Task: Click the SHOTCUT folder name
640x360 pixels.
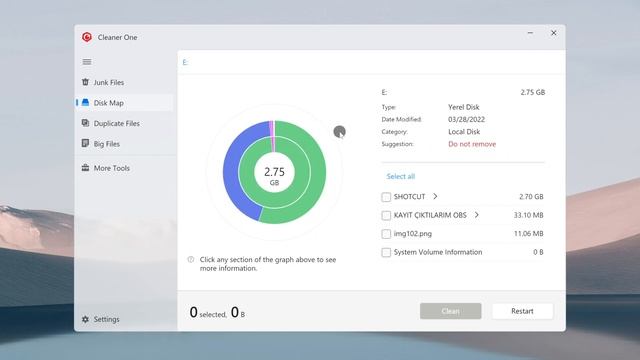Action: [409, 197]
